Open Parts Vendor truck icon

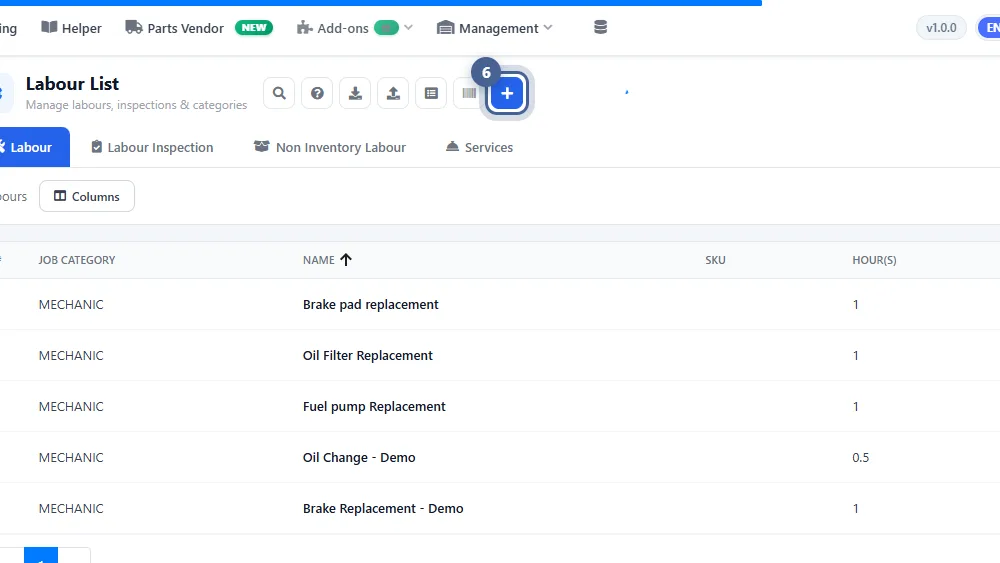tap(133, 27)
